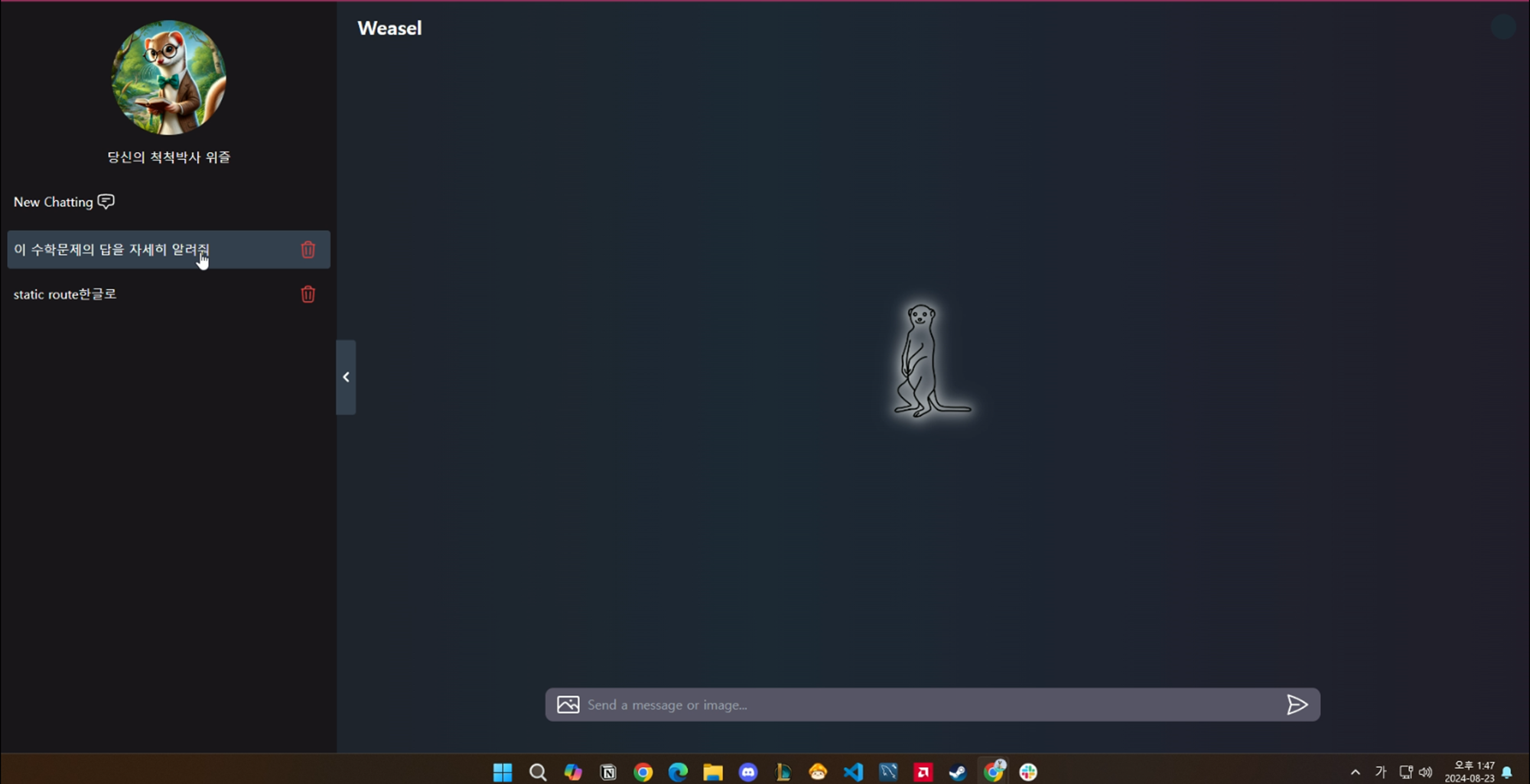Screen dimensions: 1530x784
Task: Collapse the sidebar with the left chevron
Action: (346, 377)
